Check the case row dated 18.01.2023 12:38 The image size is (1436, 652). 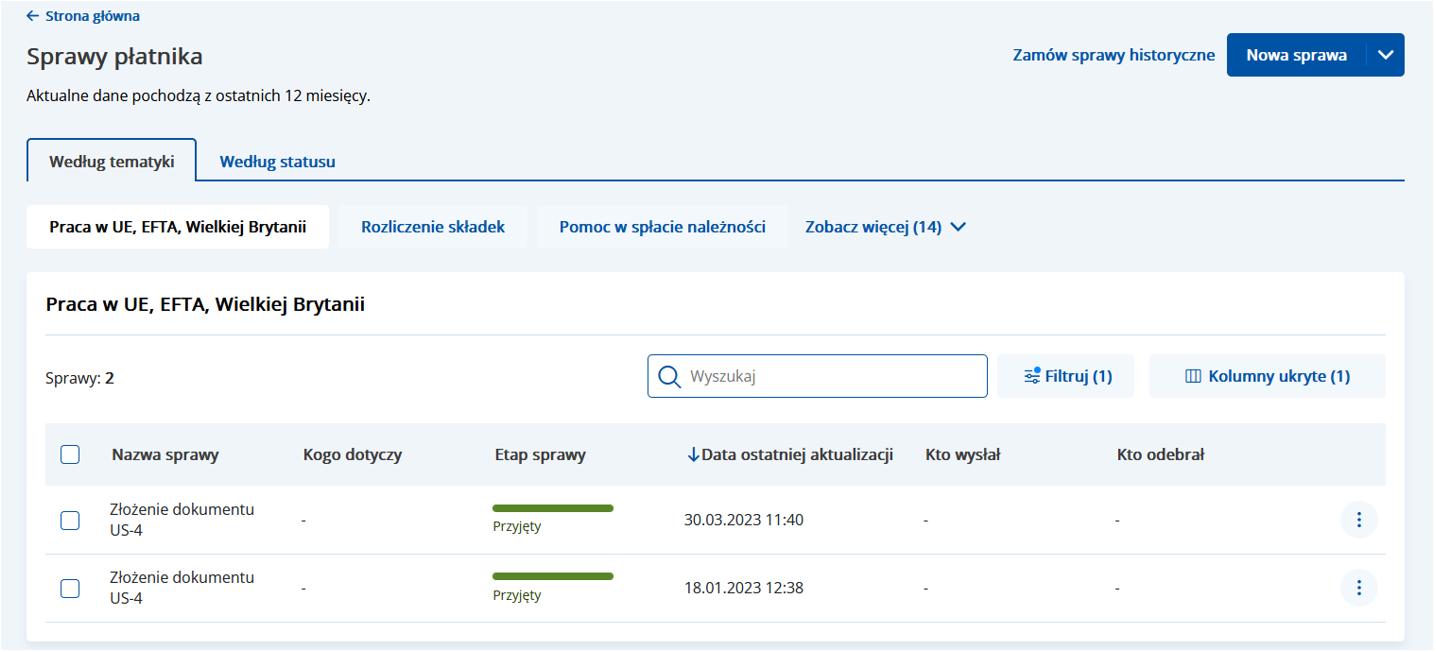[x=70, y=588]
